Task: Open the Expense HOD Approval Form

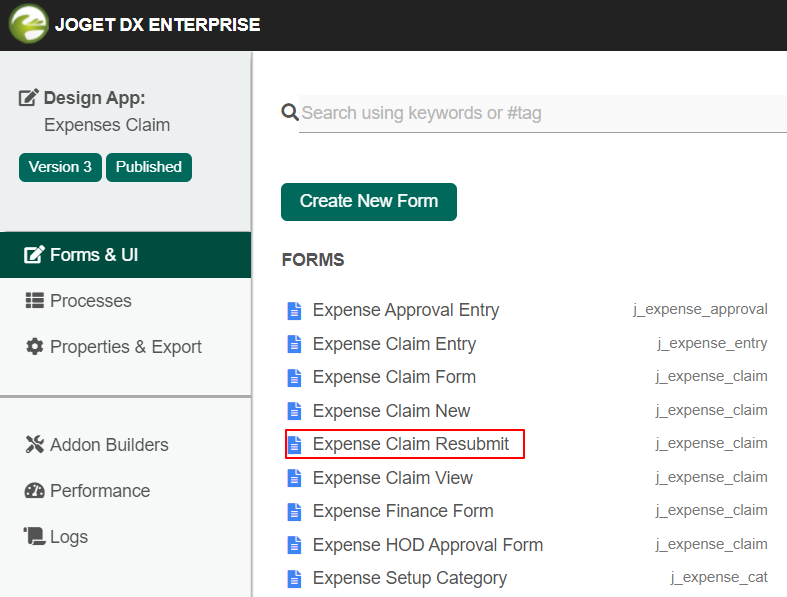Action: (427, 545)
